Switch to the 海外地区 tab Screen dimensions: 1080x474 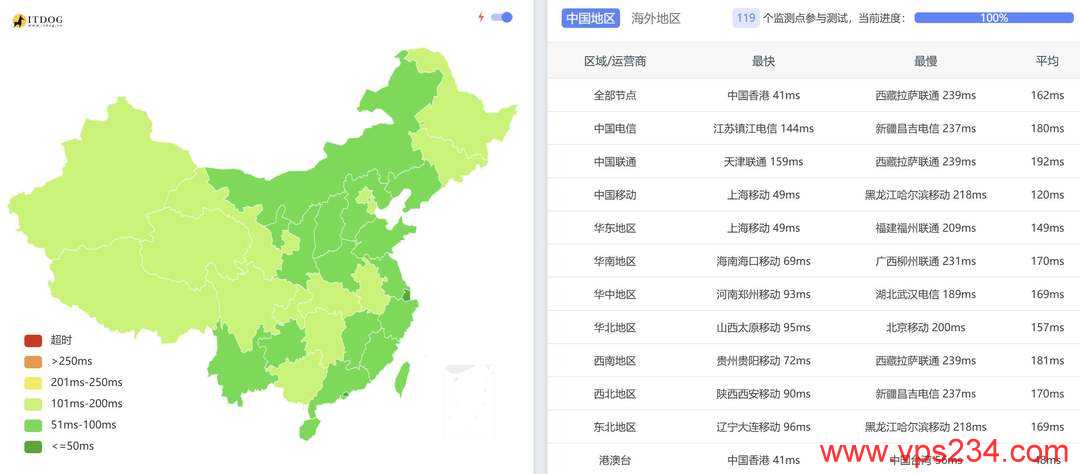(x=656, y=19)
